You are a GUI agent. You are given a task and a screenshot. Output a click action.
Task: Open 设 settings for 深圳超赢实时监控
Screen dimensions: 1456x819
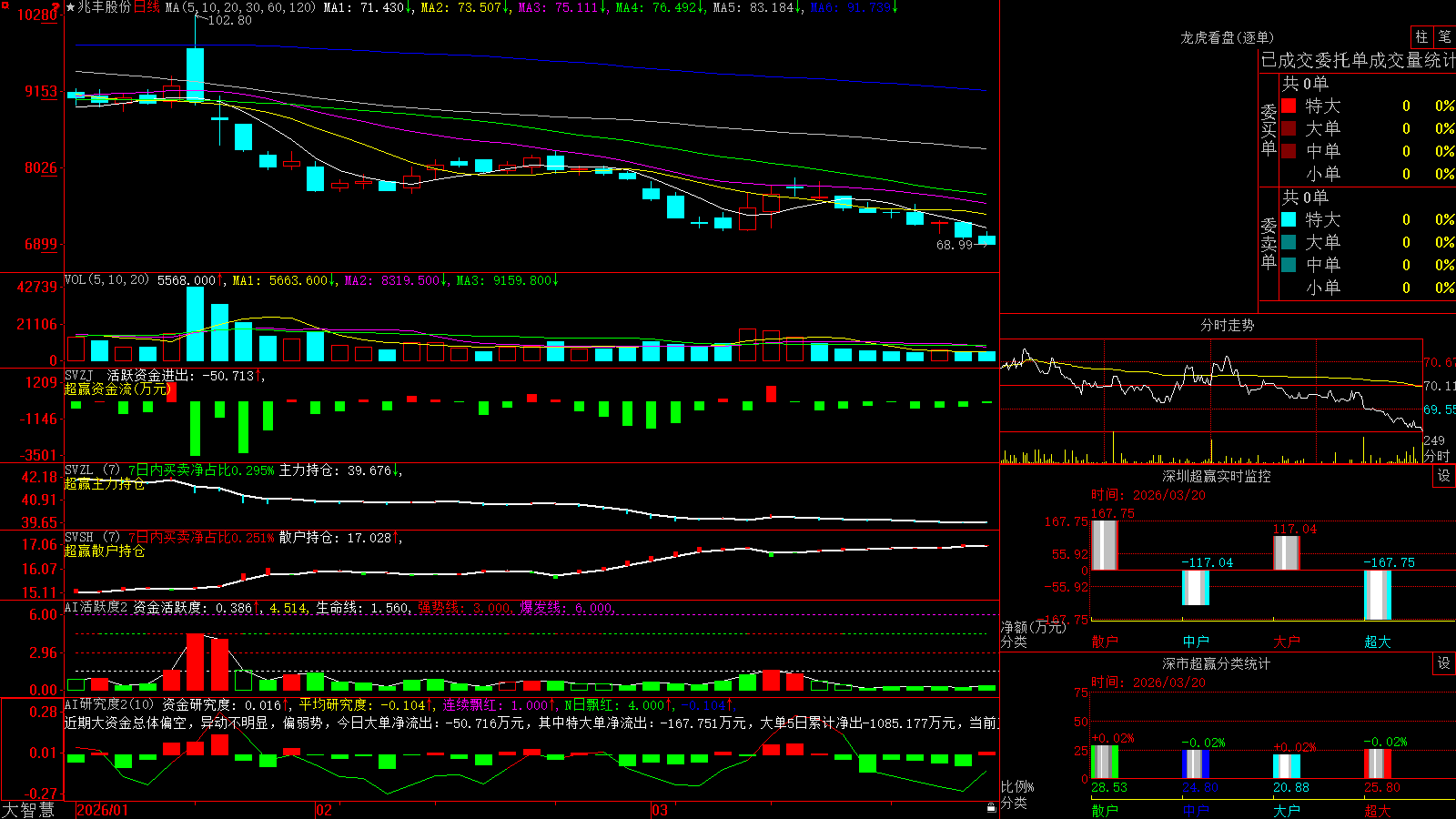coord(1444,476)
